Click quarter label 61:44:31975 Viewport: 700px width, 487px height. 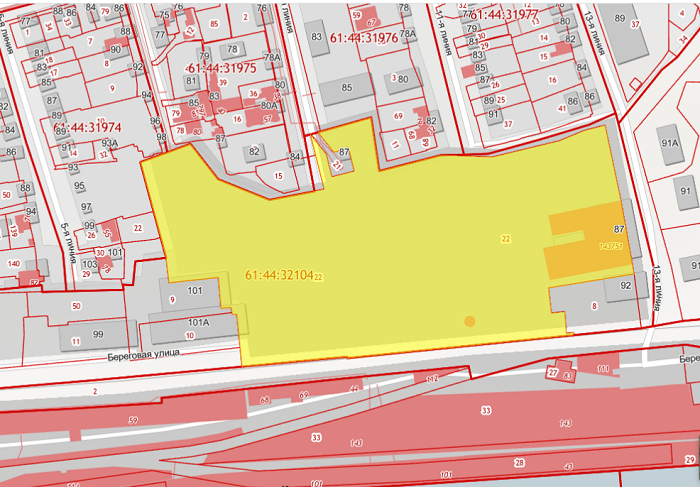[222, 68]
